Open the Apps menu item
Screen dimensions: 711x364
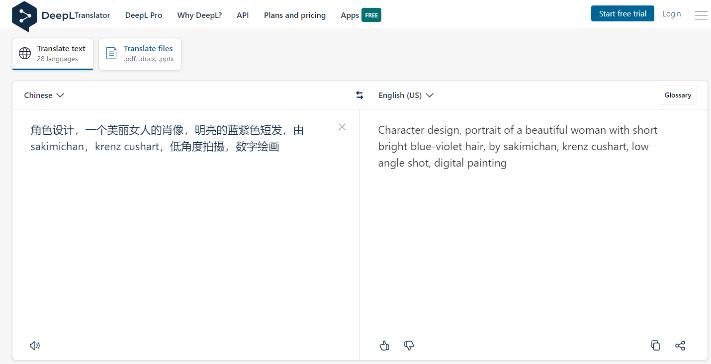pos(350,15)
